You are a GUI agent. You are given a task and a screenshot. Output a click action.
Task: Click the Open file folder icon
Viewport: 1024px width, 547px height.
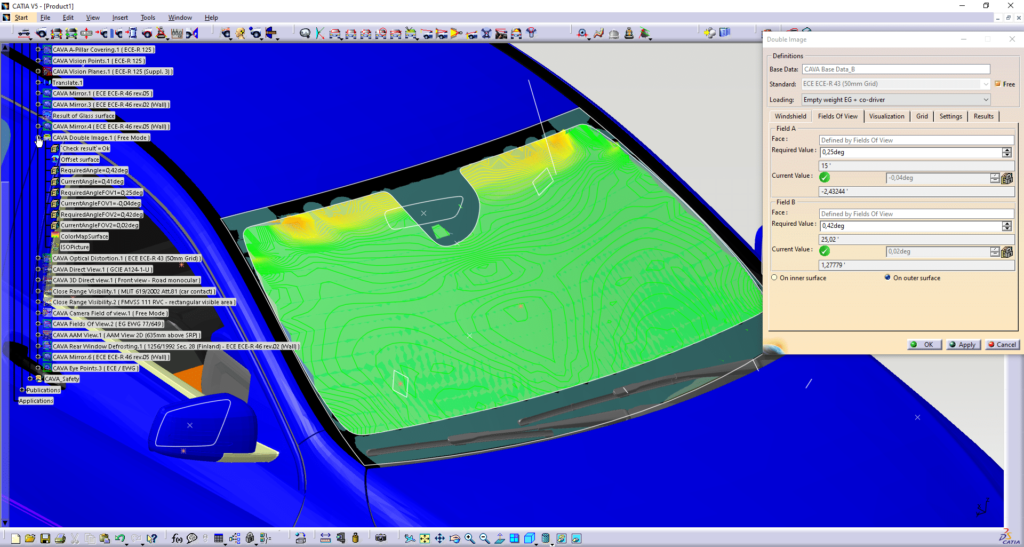pyautogui.click(x=30, y=539)
